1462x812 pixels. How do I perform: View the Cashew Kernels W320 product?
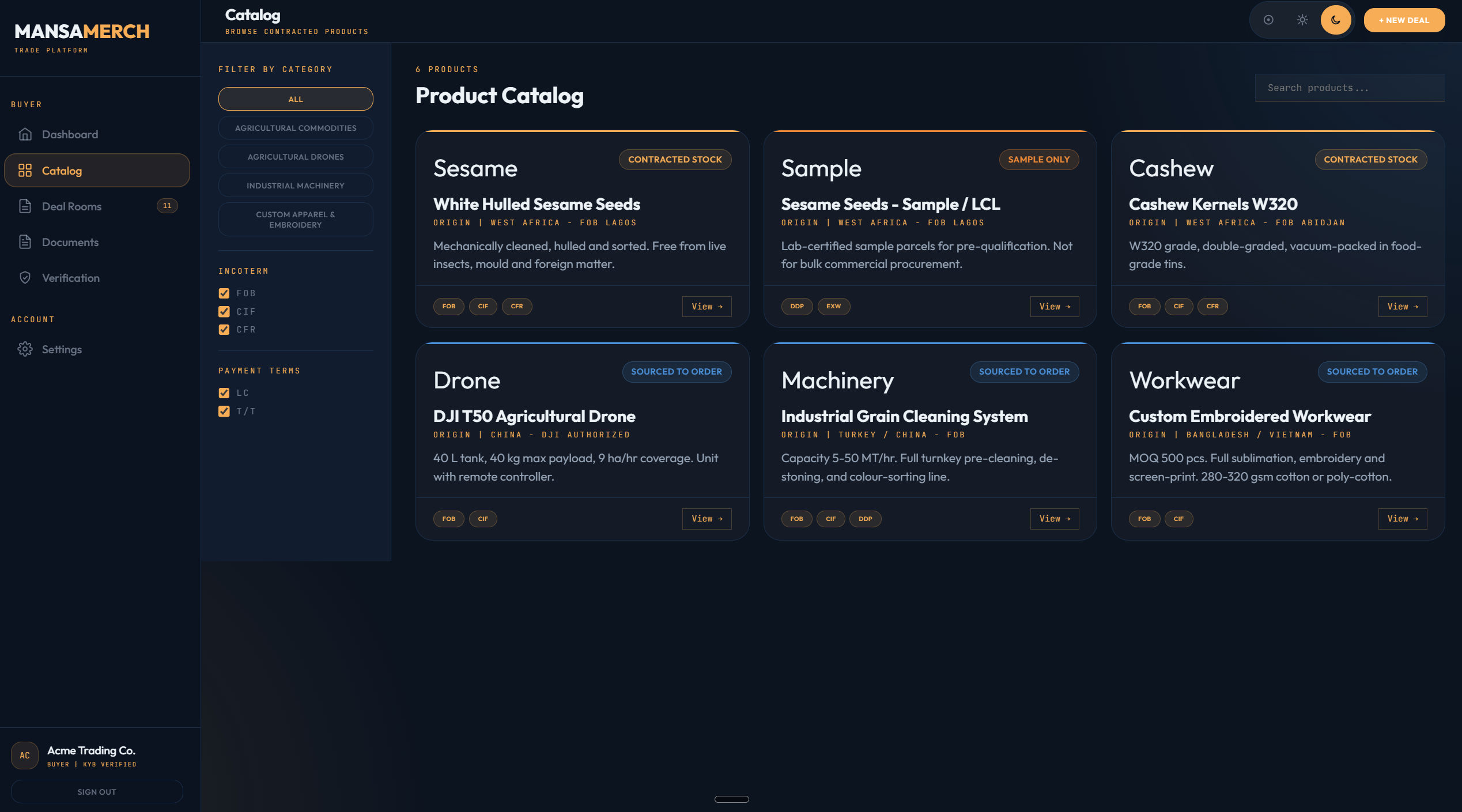[x=1402, y=306]
